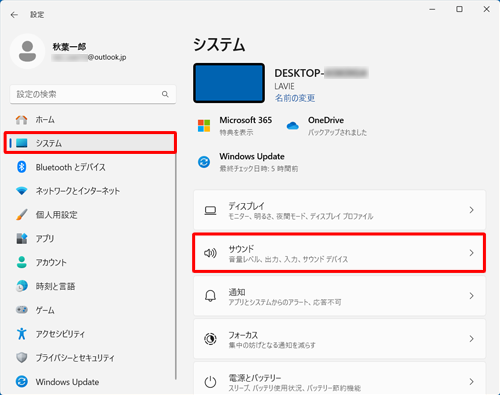Image resolution: width=500 pixels, height=395 pixels.
Task: Click the Windows Update heading in the main pane
Action: click(252, 156)
